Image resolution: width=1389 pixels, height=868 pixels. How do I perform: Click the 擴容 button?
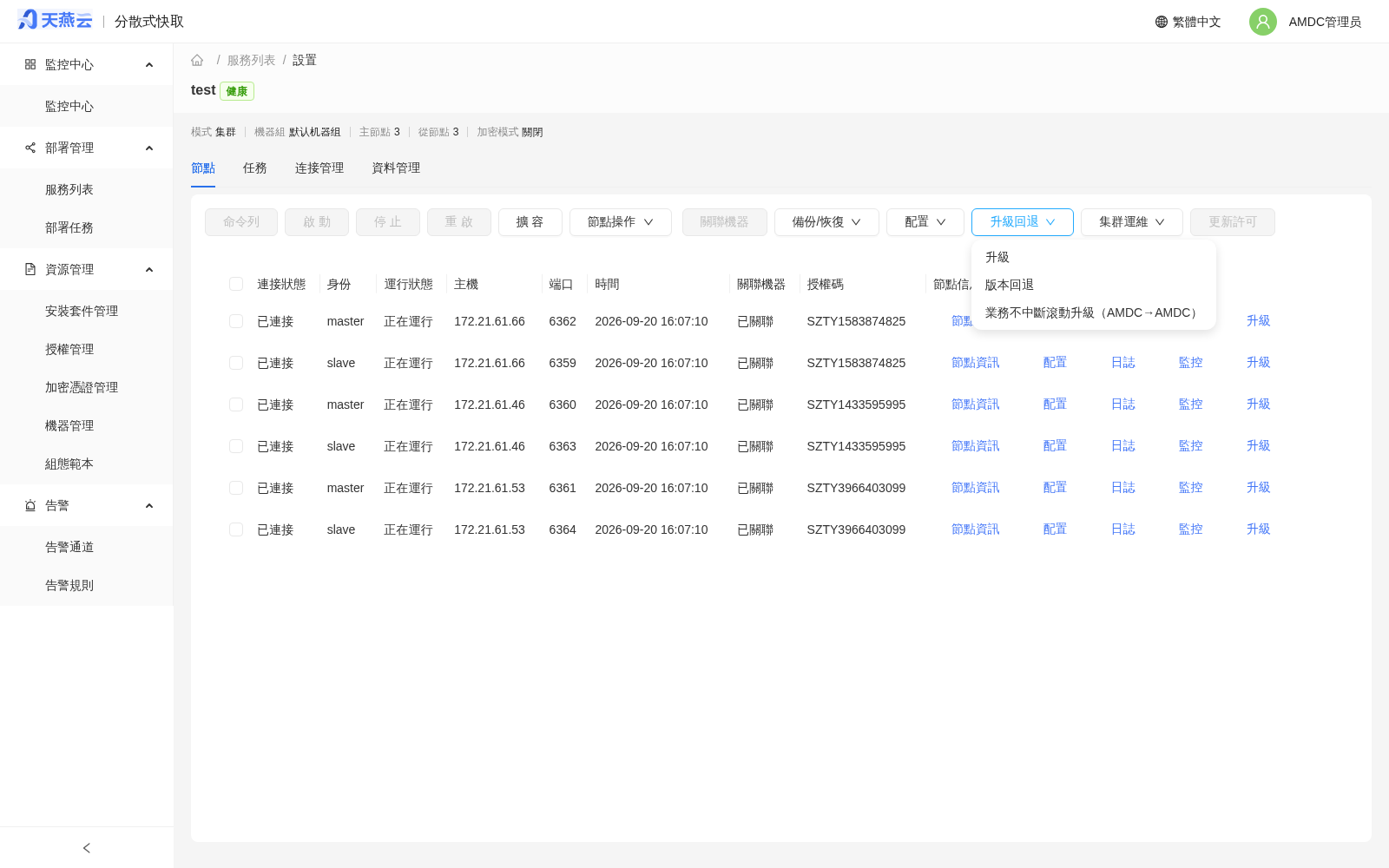point(530,222)
